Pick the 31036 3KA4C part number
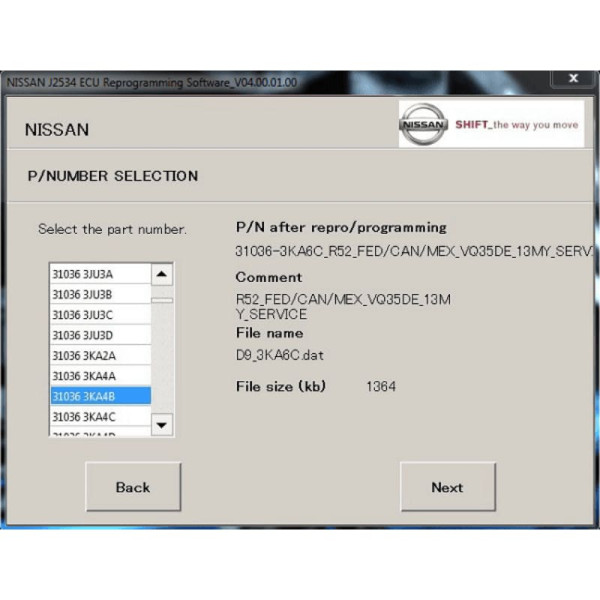This screenshot has width=600, height=600. tap(83, 416)
